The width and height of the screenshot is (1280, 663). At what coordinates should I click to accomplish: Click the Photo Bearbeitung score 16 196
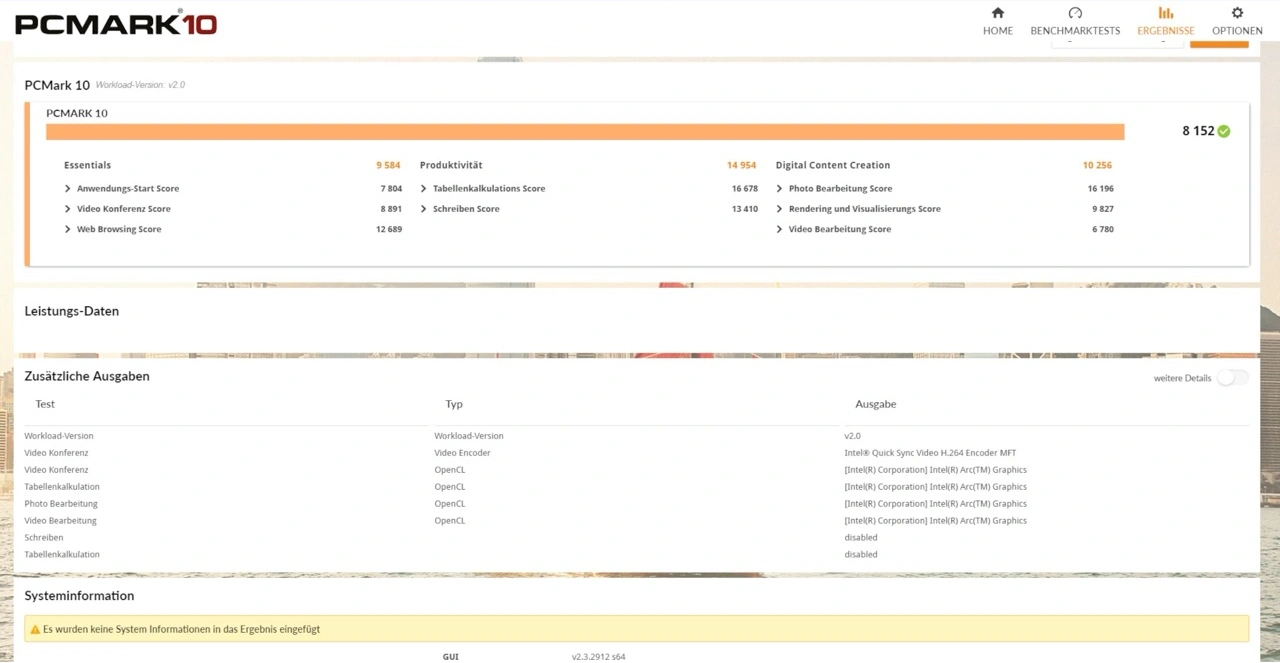pos(1100,188)
